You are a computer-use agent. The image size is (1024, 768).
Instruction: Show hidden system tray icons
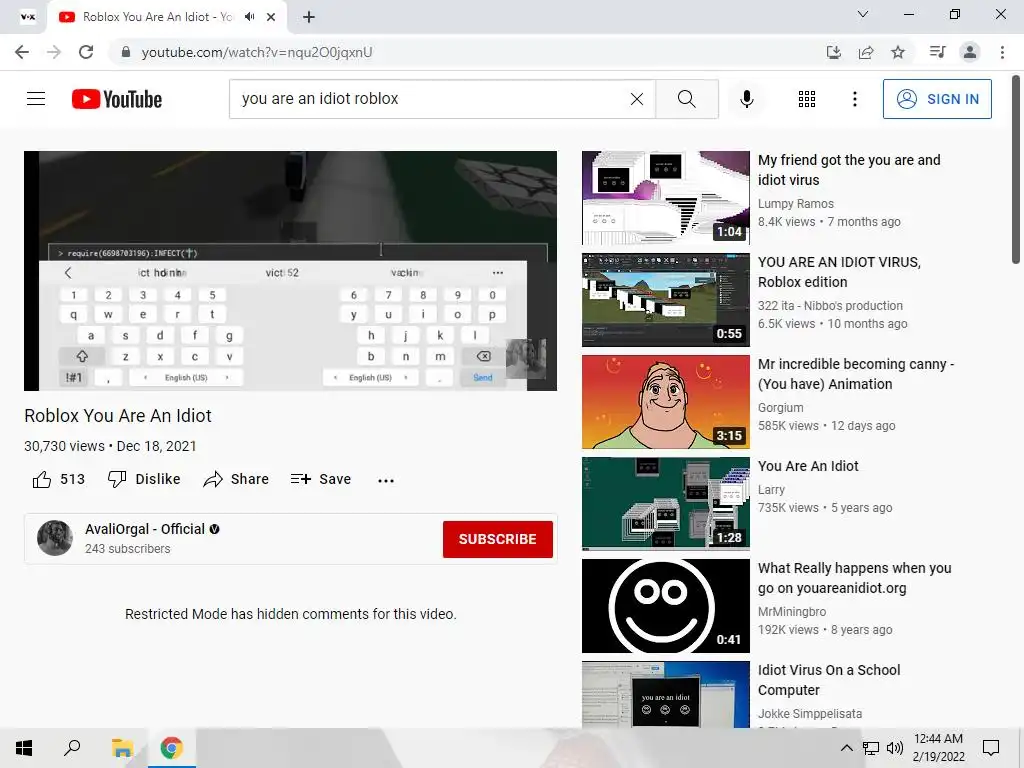(x=846, y=748)
